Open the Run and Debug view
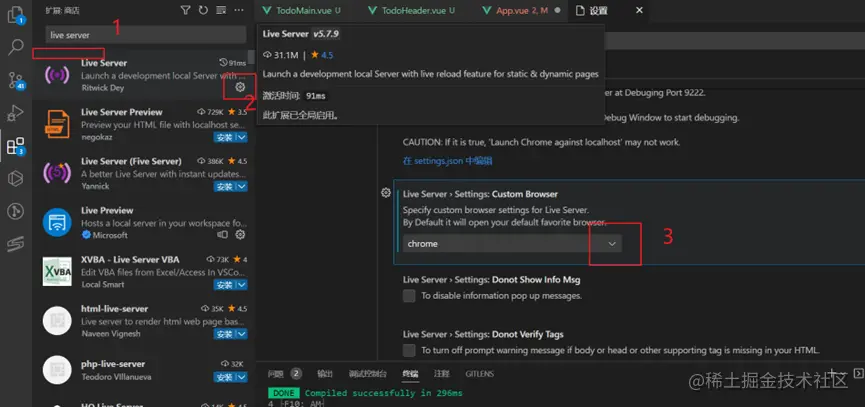This screenshot has height=407, width=865. [15, 113]
